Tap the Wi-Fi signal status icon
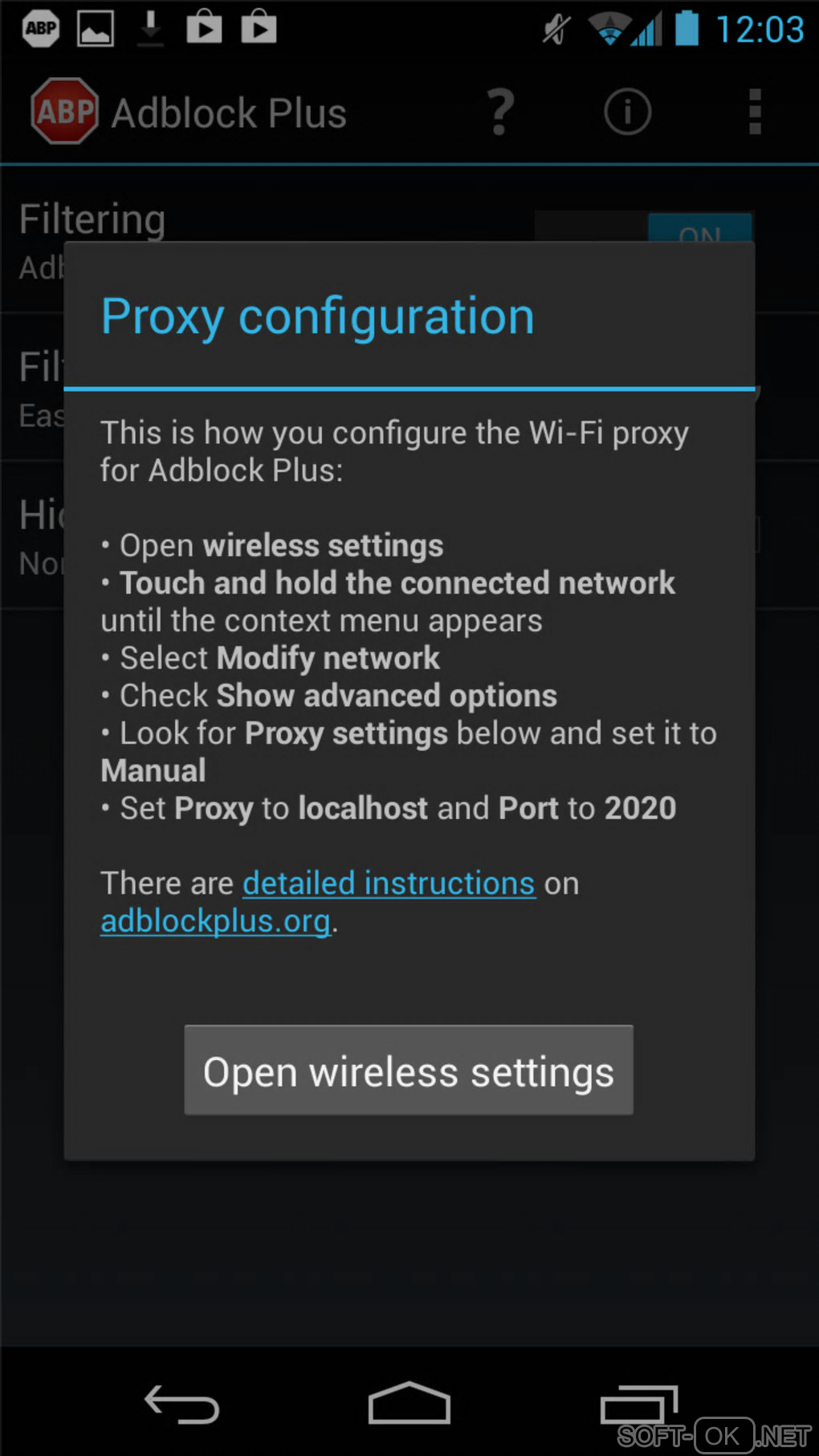Viewport: 819px width, 1456px height. coord(609,29)
